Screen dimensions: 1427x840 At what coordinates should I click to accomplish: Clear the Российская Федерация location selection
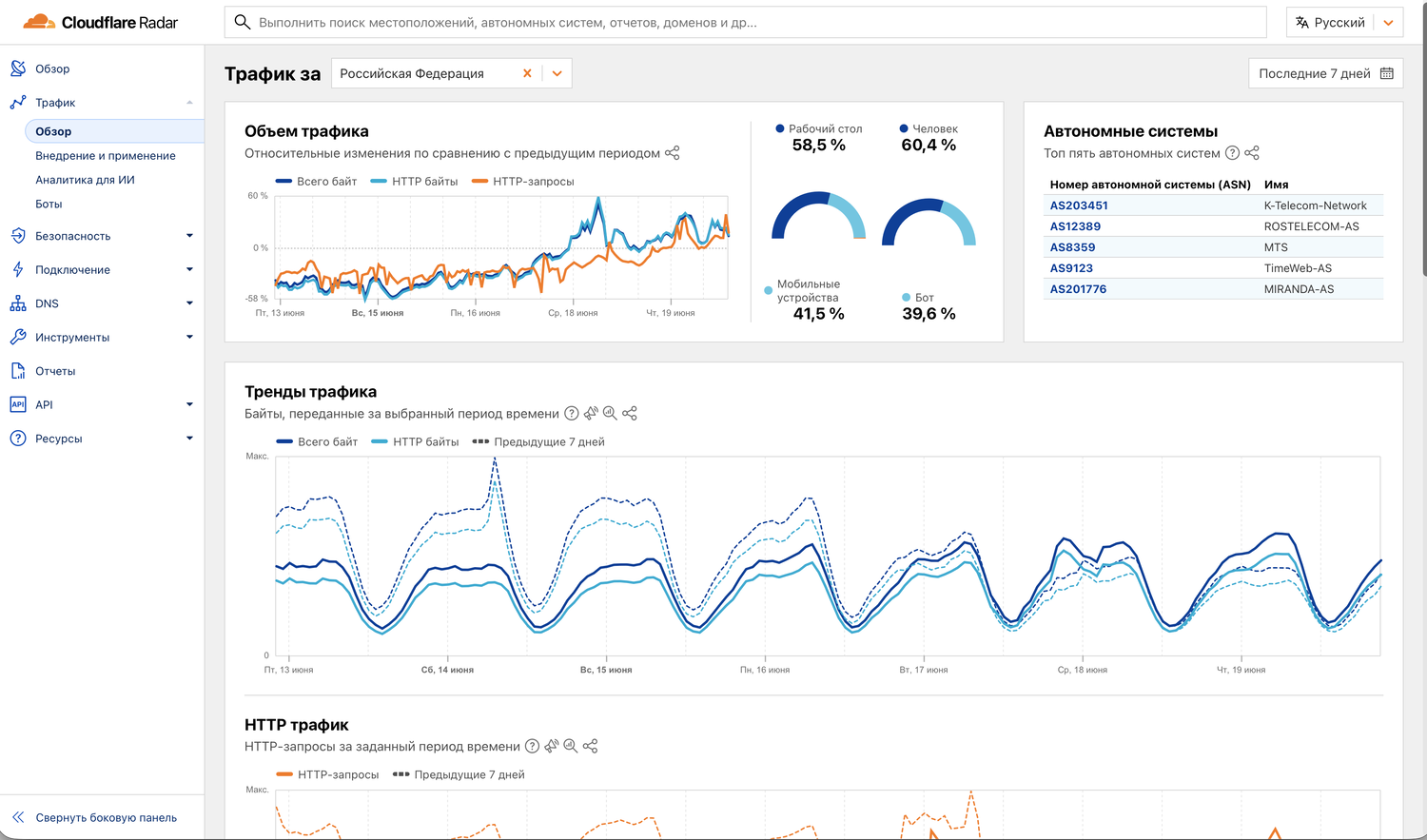click(527, 73)
